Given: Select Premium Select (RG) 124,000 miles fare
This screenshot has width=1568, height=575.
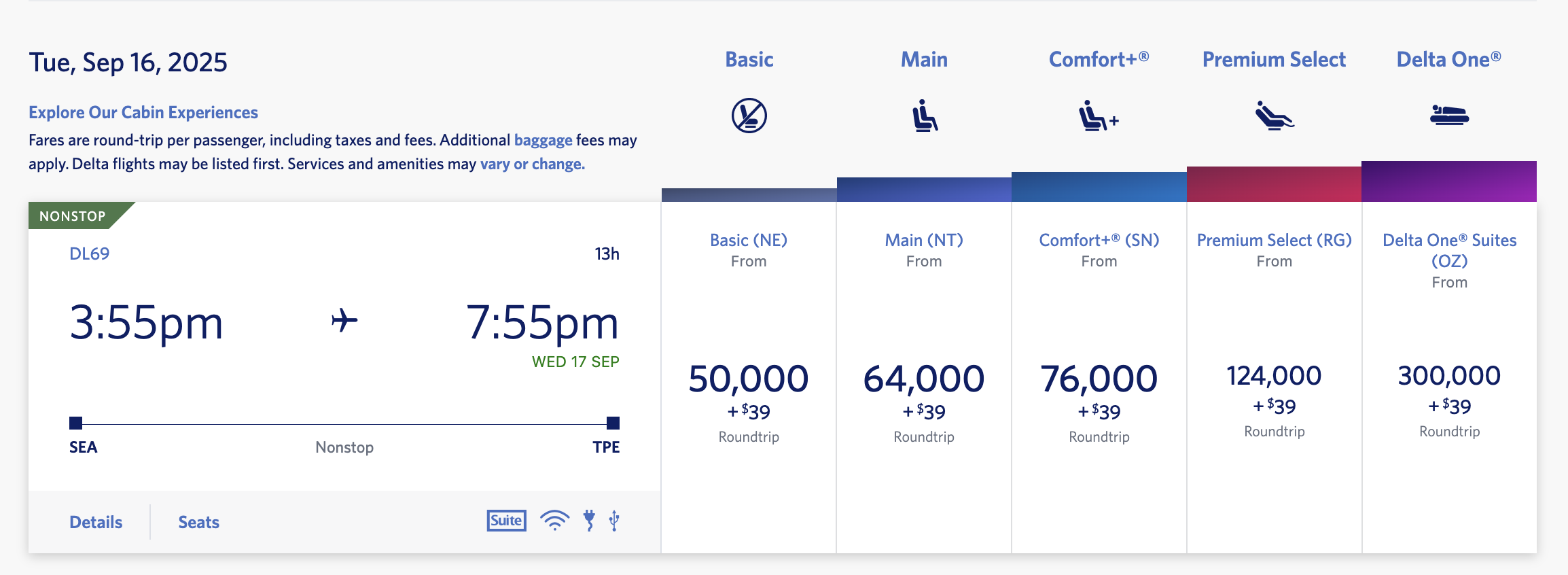Looking at the screenshot, I should click(x=1275, y=378).
